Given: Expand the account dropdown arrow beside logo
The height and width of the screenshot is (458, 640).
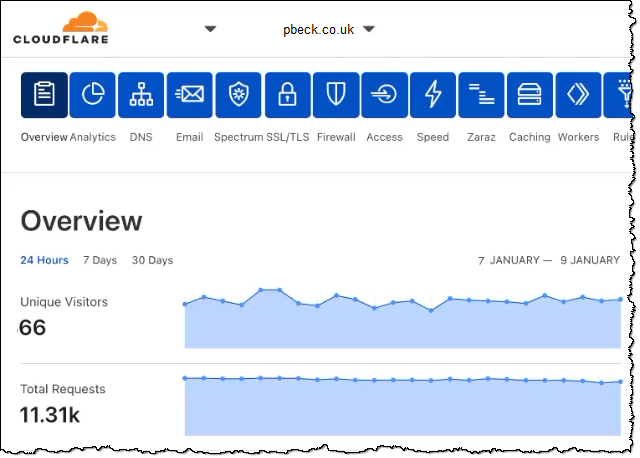Looking at the screenshot, I should pos(210,29).
